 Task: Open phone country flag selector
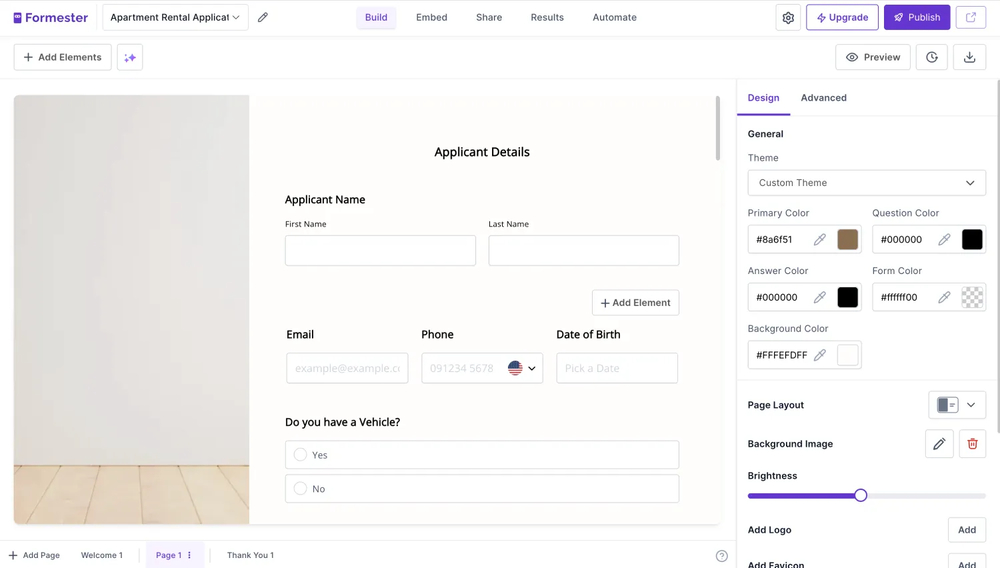tap(521, 368)
